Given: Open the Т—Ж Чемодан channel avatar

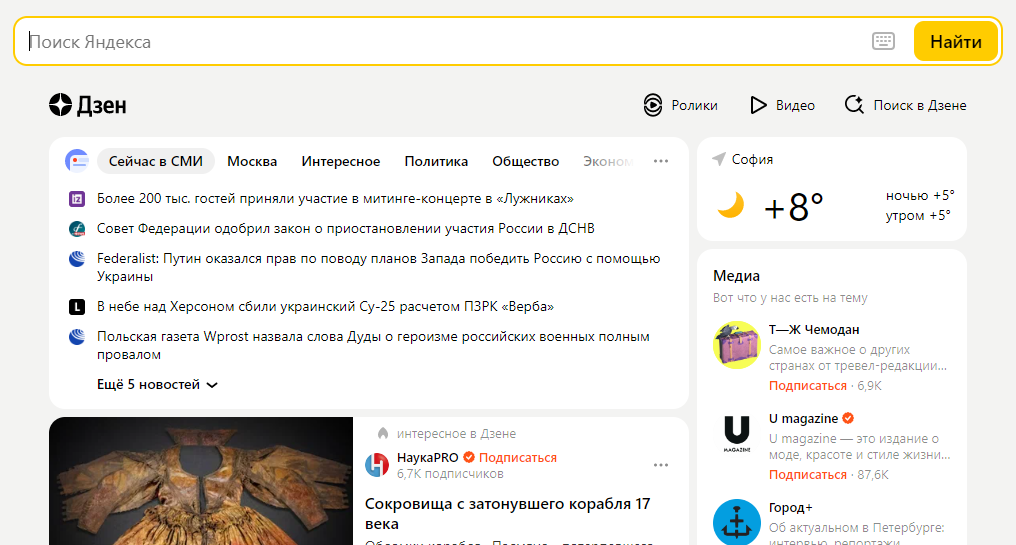Looking at the screenshot, I should [737, 345].
